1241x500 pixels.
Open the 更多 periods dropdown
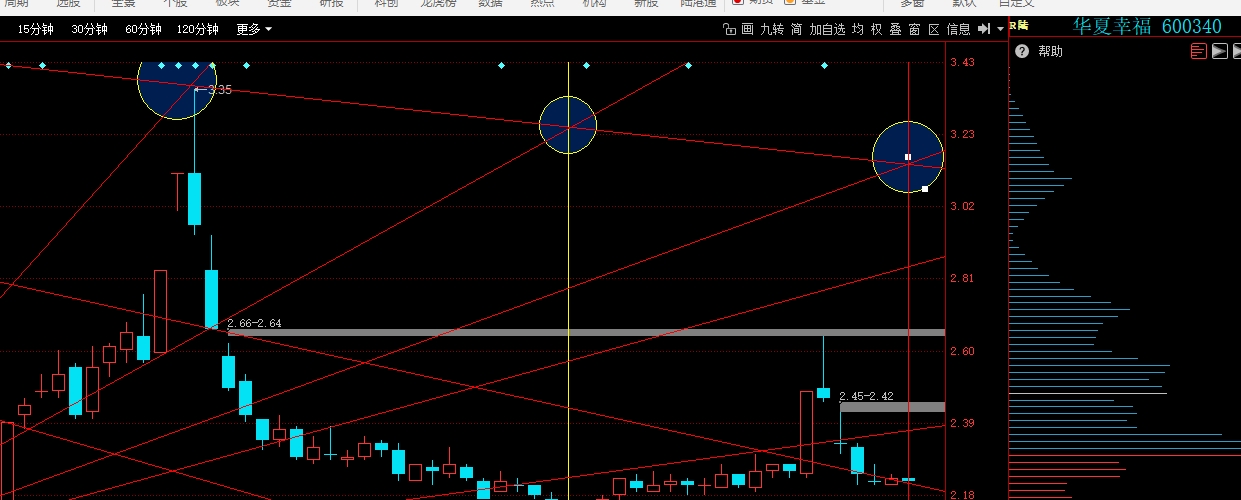254,29
